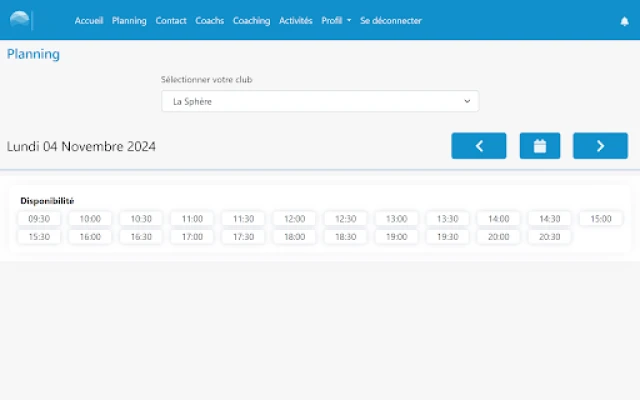Click Se déconnecter to log out

coord(390,21)
